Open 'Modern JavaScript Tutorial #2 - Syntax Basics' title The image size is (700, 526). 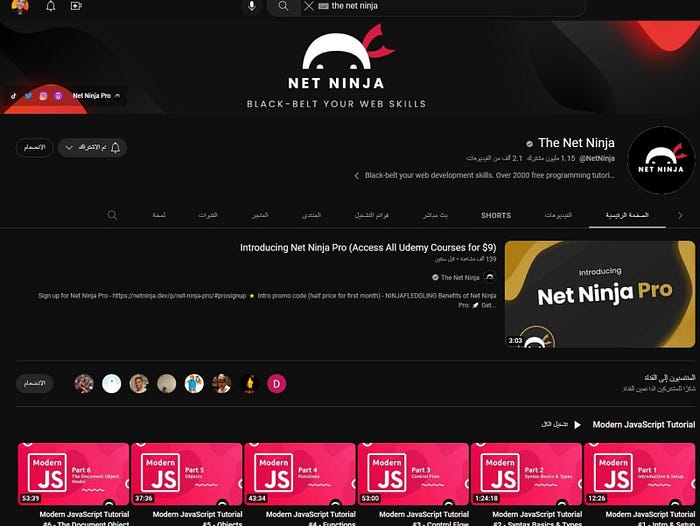coord(537,518)
